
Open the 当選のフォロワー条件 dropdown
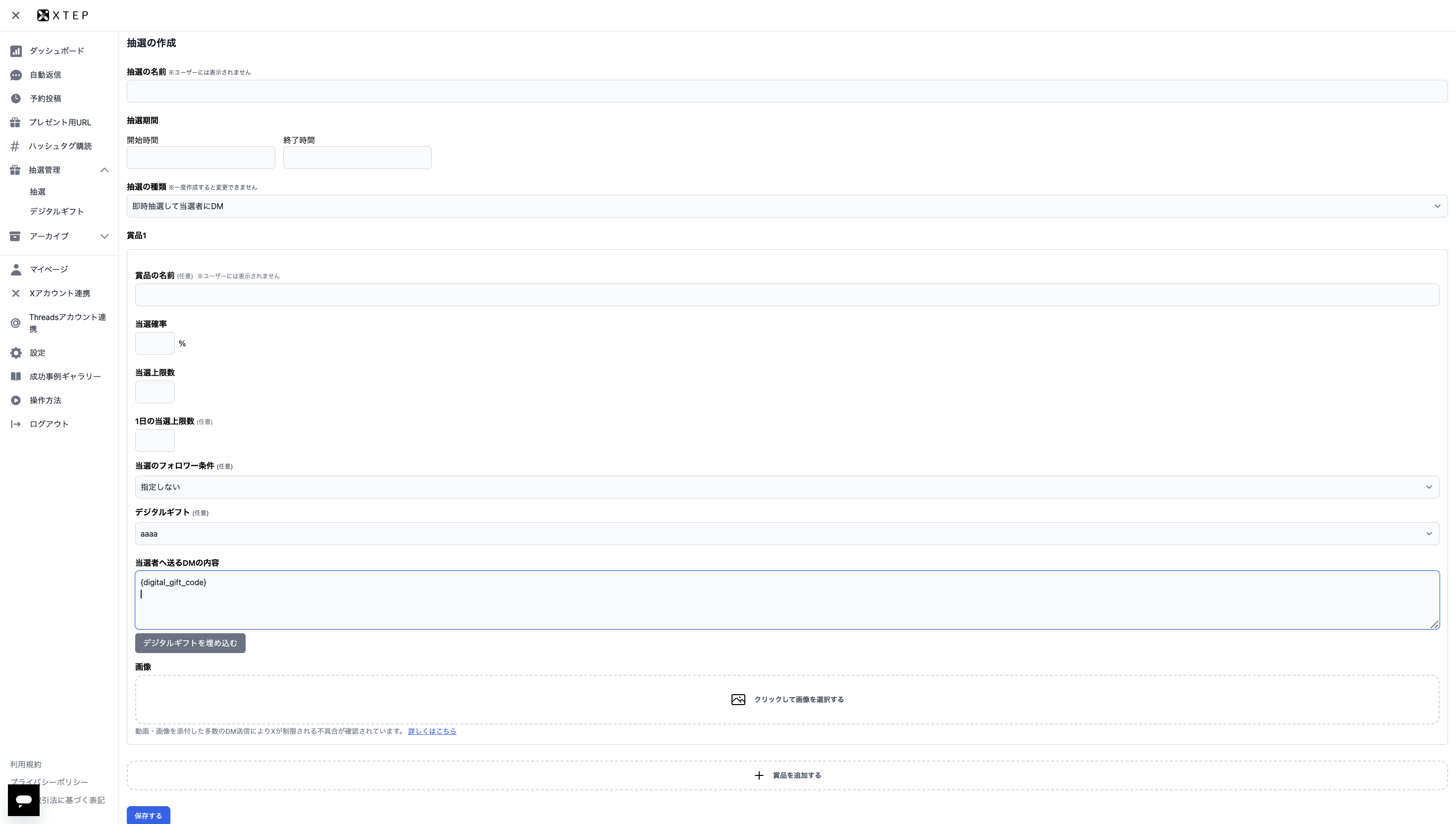click(787, 487)
